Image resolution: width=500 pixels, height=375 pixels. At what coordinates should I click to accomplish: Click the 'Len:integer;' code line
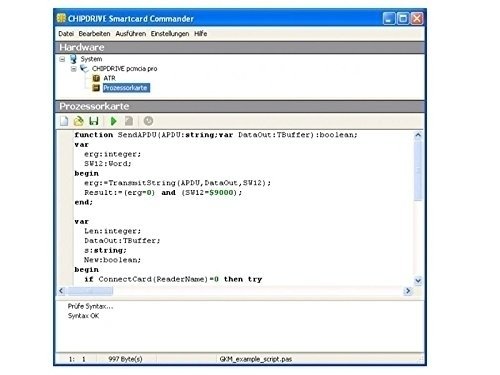113,231
